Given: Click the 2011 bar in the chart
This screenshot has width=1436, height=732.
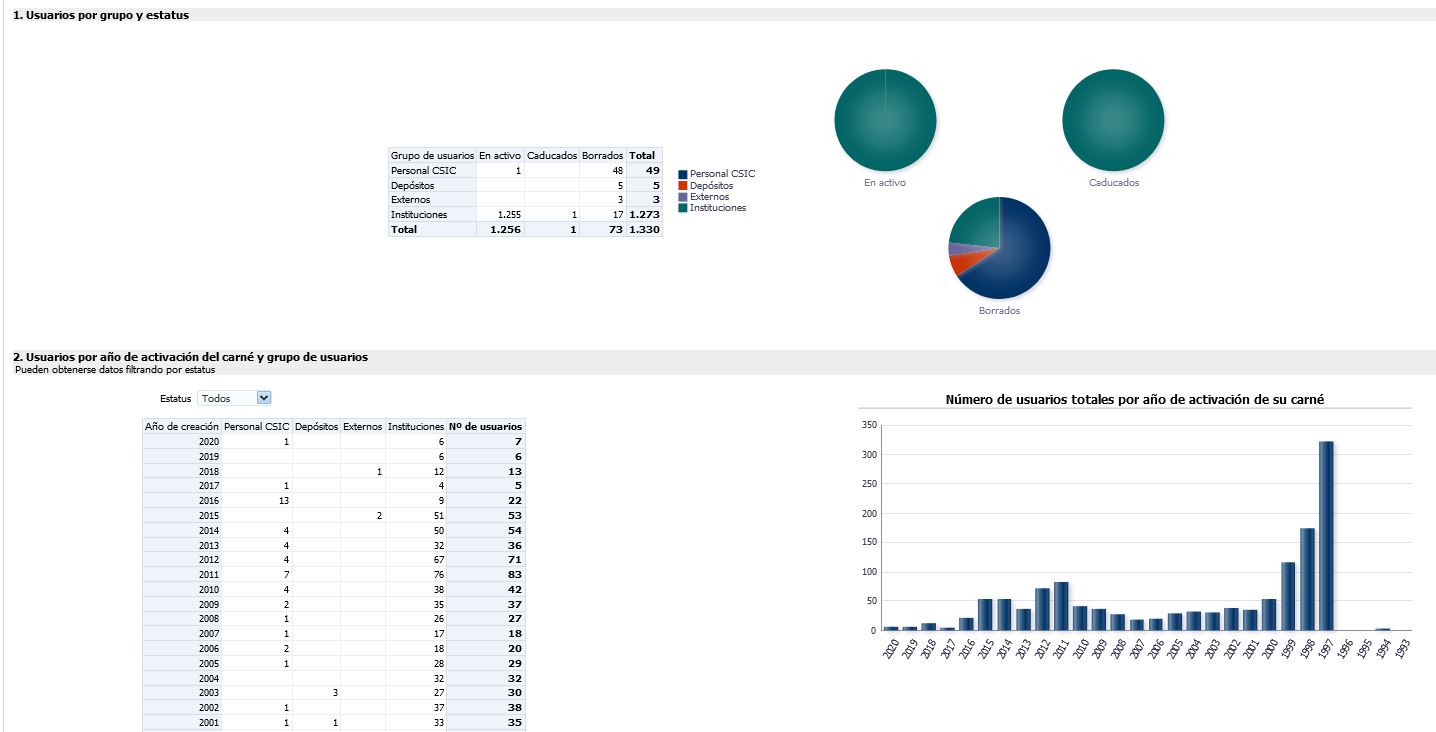Looking at the screenshot, I should pos(1061,606).
